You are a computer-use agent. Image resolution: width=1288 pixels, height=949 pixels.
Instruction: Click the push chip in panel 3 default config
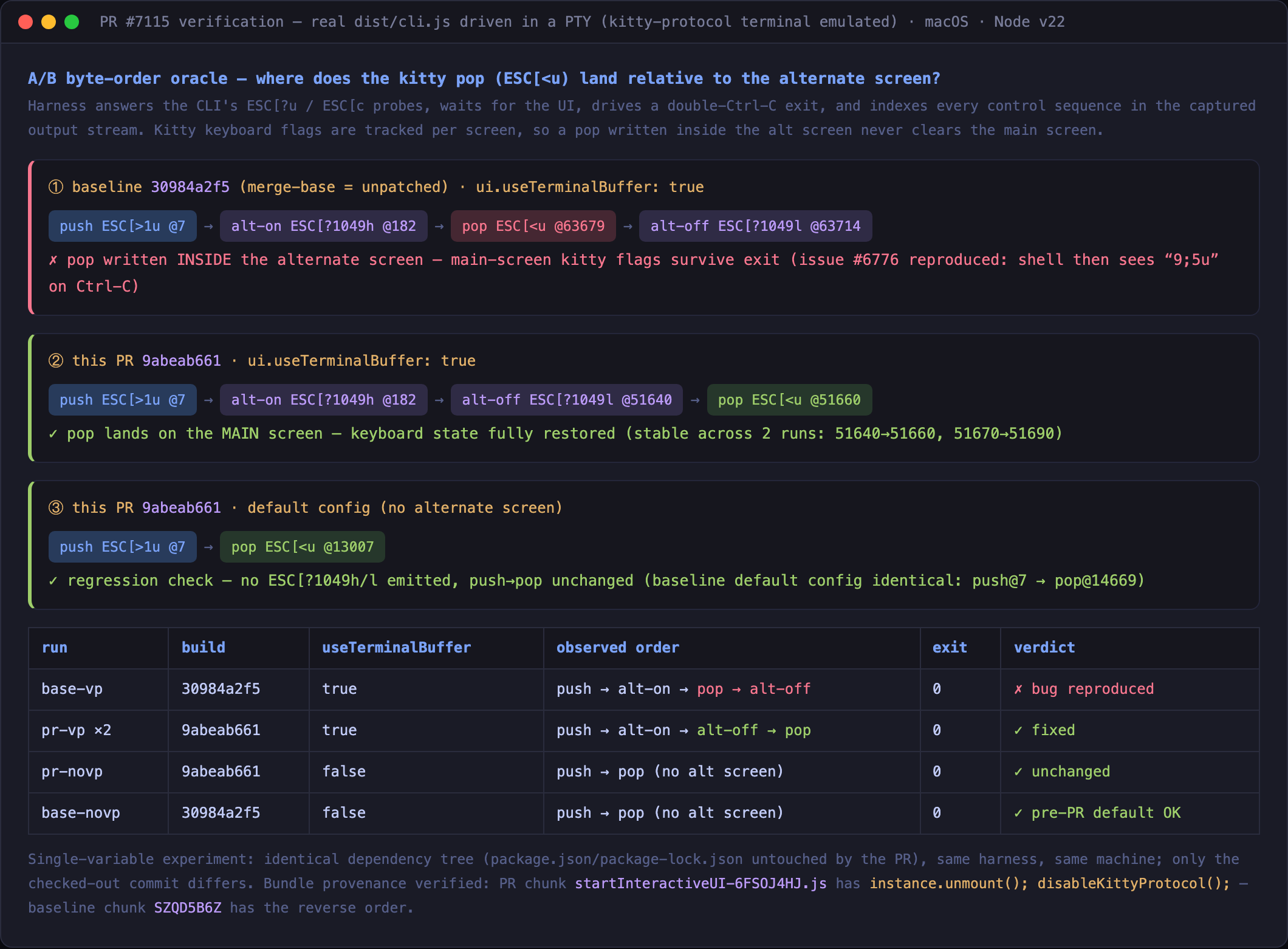123,547
